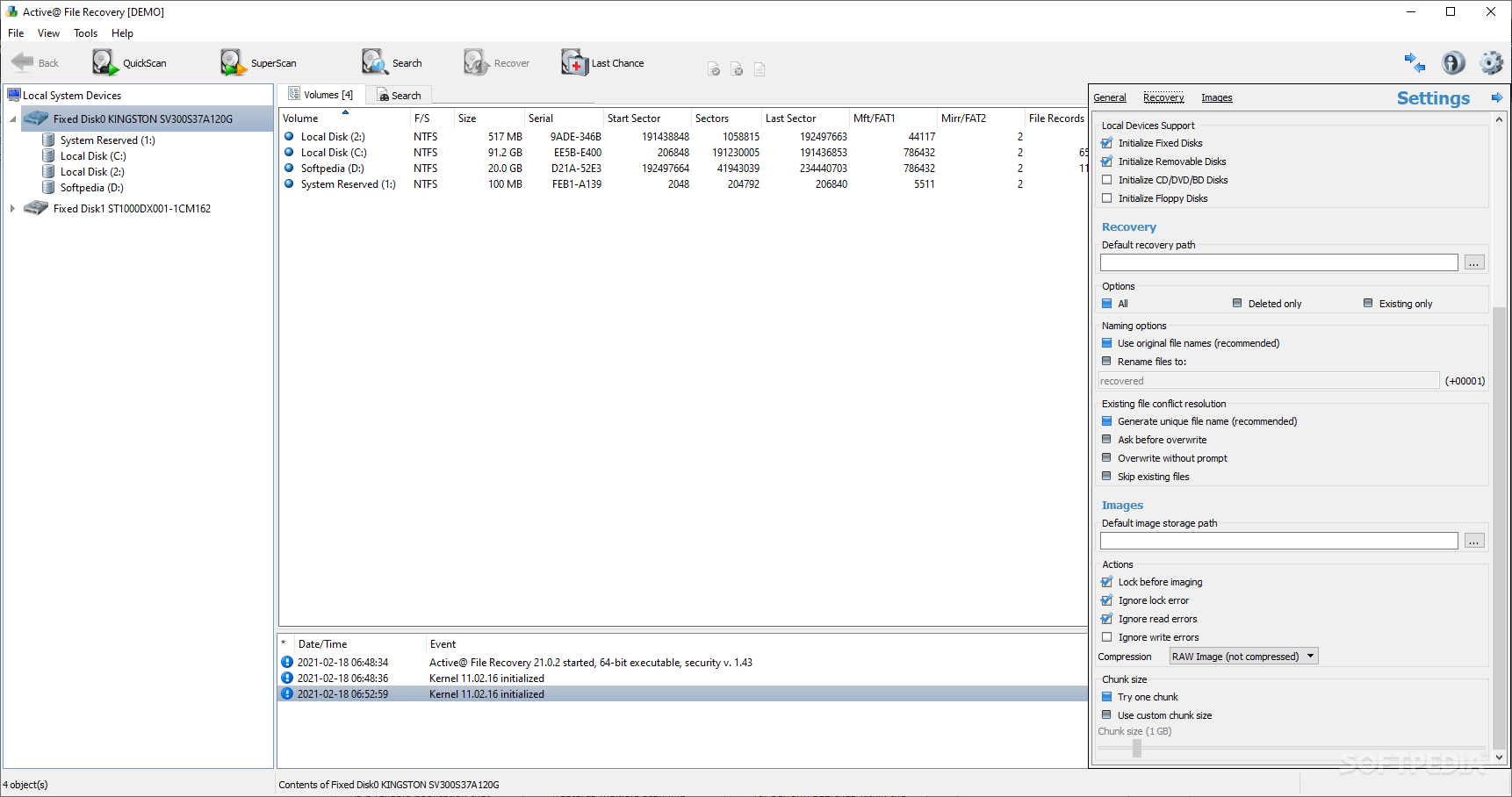Click the recovered file rename input field

(x=1269, y=380)
